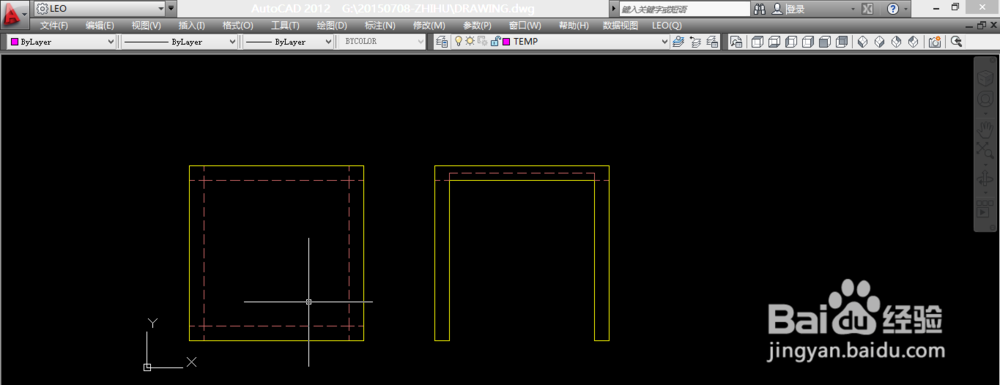Viewport: 1000px width, 385px height.
Task: Expand the Help dropdown arrow
Action: coord(906,9)
